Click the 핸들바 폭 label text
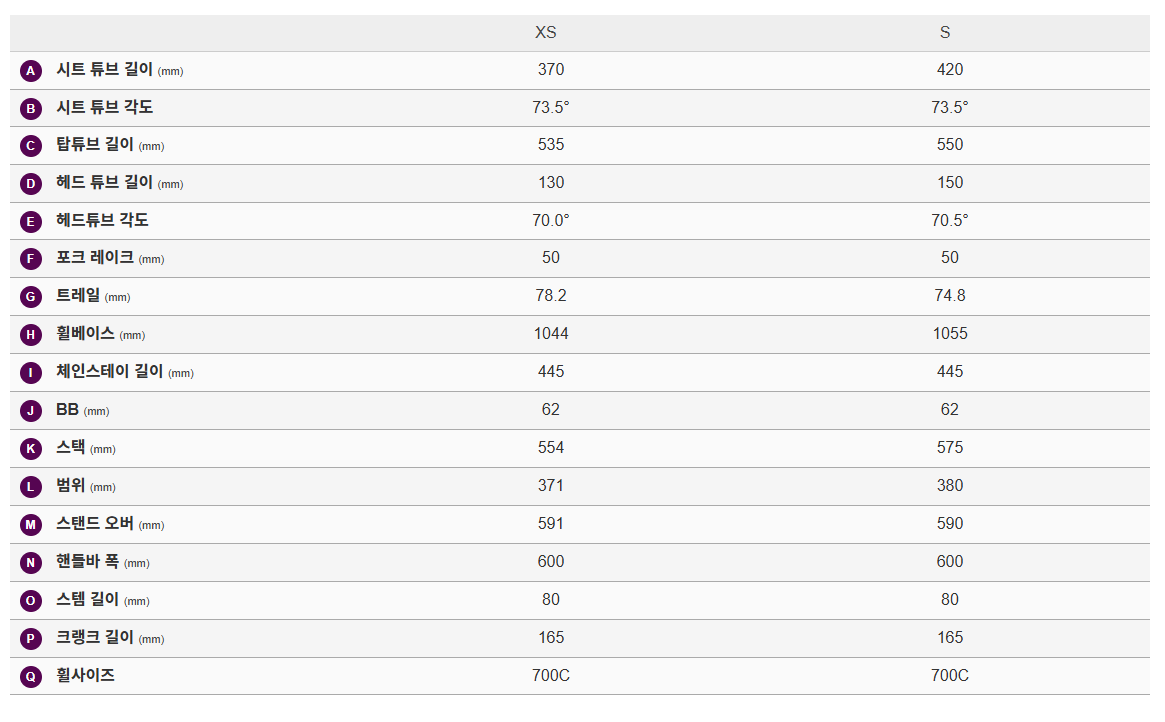This screenshot has height=722, width=1165. pyautogui.click(x=87, y=562)
